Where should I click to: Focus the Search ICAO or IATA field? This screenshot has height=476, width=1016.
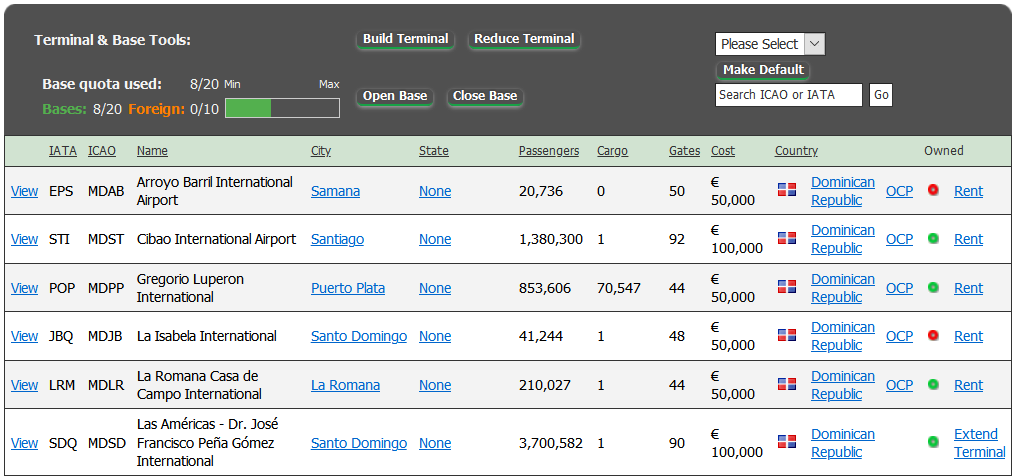coord(788,95)
